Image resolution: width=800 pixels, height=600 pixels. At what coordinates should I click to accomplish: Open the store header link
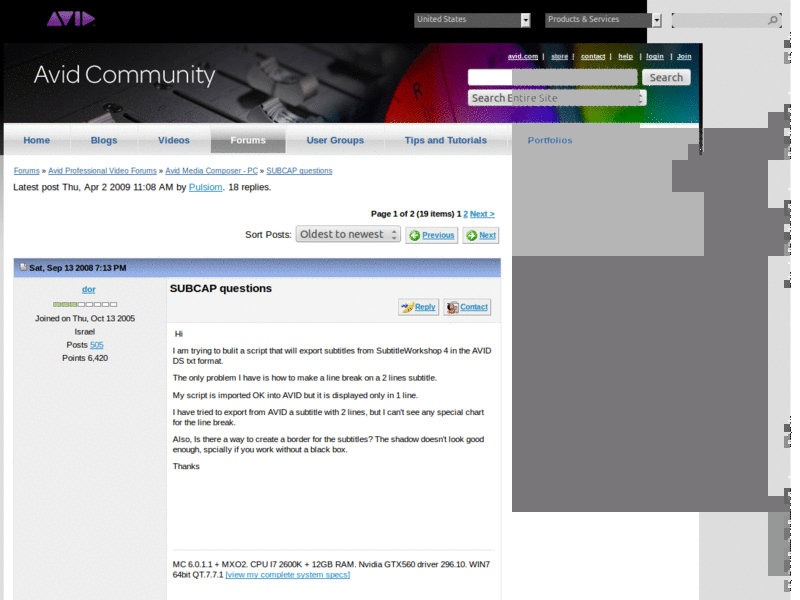[x=559, y=56]
